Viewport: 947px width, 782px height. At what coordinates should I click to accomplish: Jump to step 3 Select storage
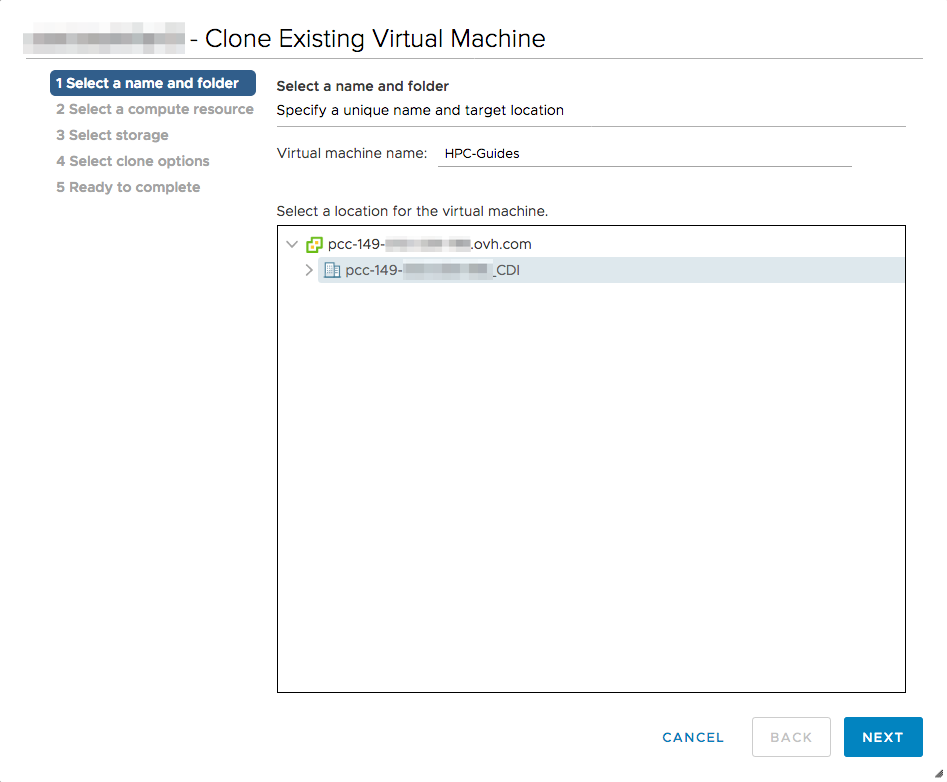tap(112, 135)
